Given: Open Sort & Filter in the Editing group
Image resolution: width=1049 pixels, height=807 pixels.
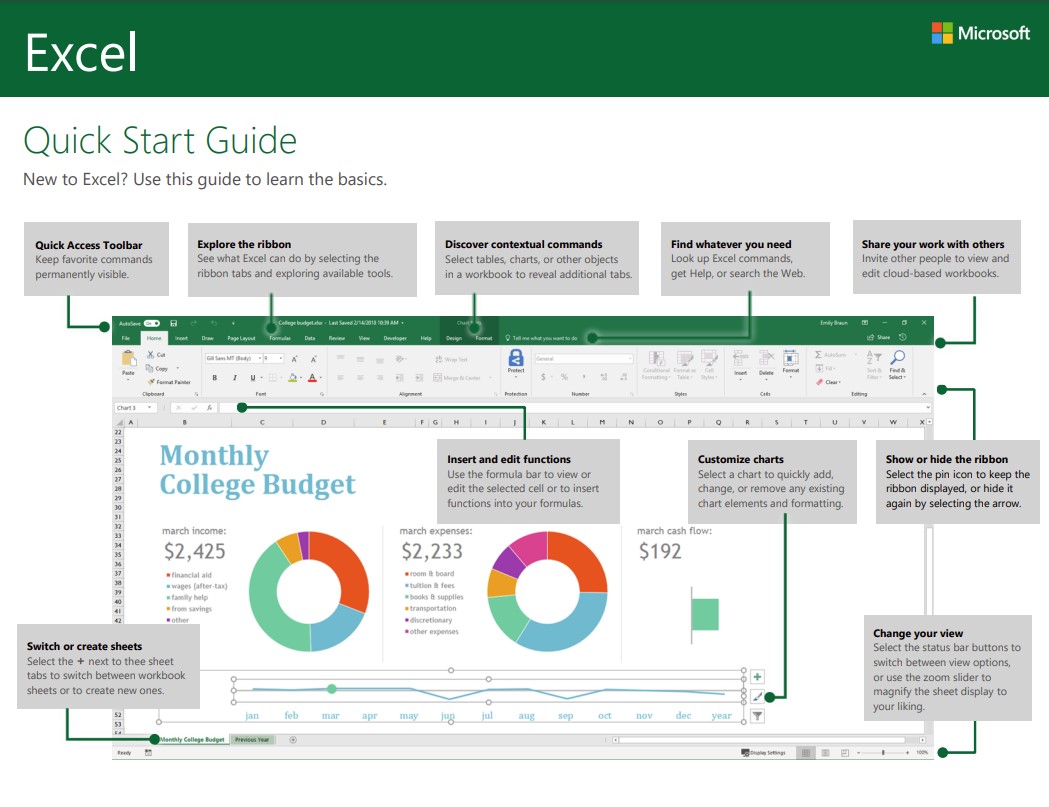Looking at the screenshot, I should [x=873, y=365].
